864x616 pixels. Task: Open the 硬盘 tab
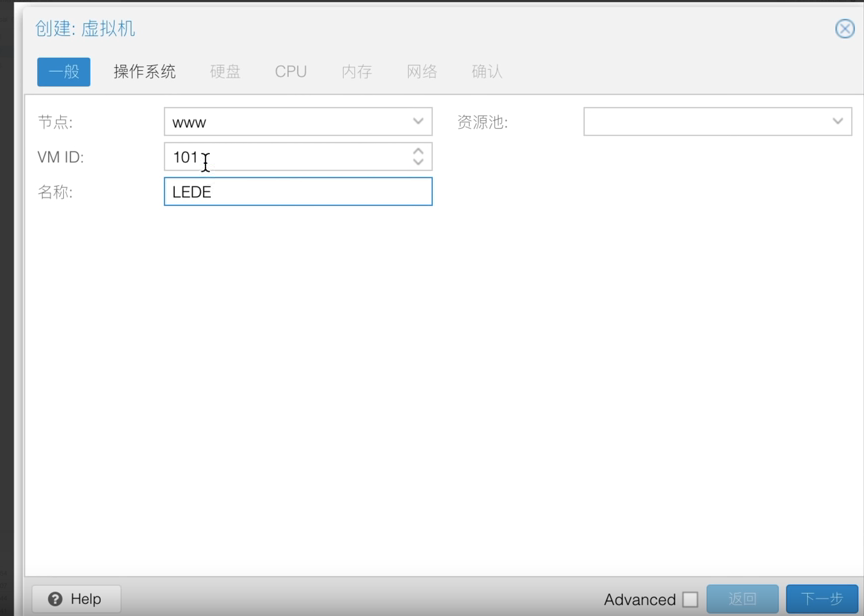click(225, 72)
